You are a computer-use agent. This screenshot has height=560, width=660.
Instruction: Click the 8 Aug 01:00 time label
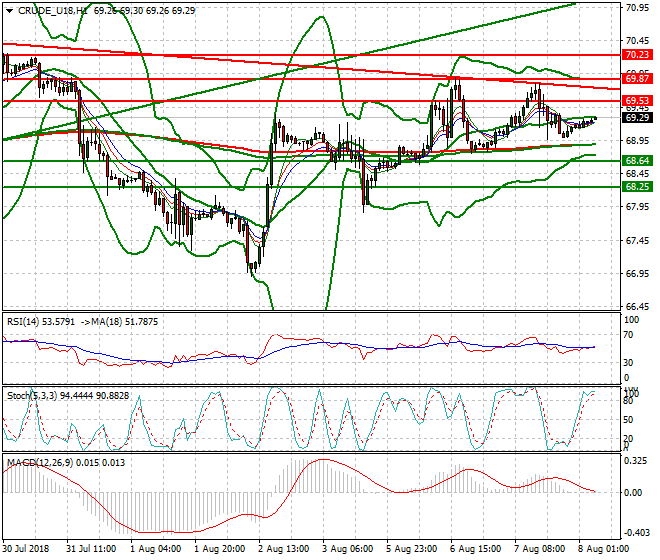click(604, 549)
